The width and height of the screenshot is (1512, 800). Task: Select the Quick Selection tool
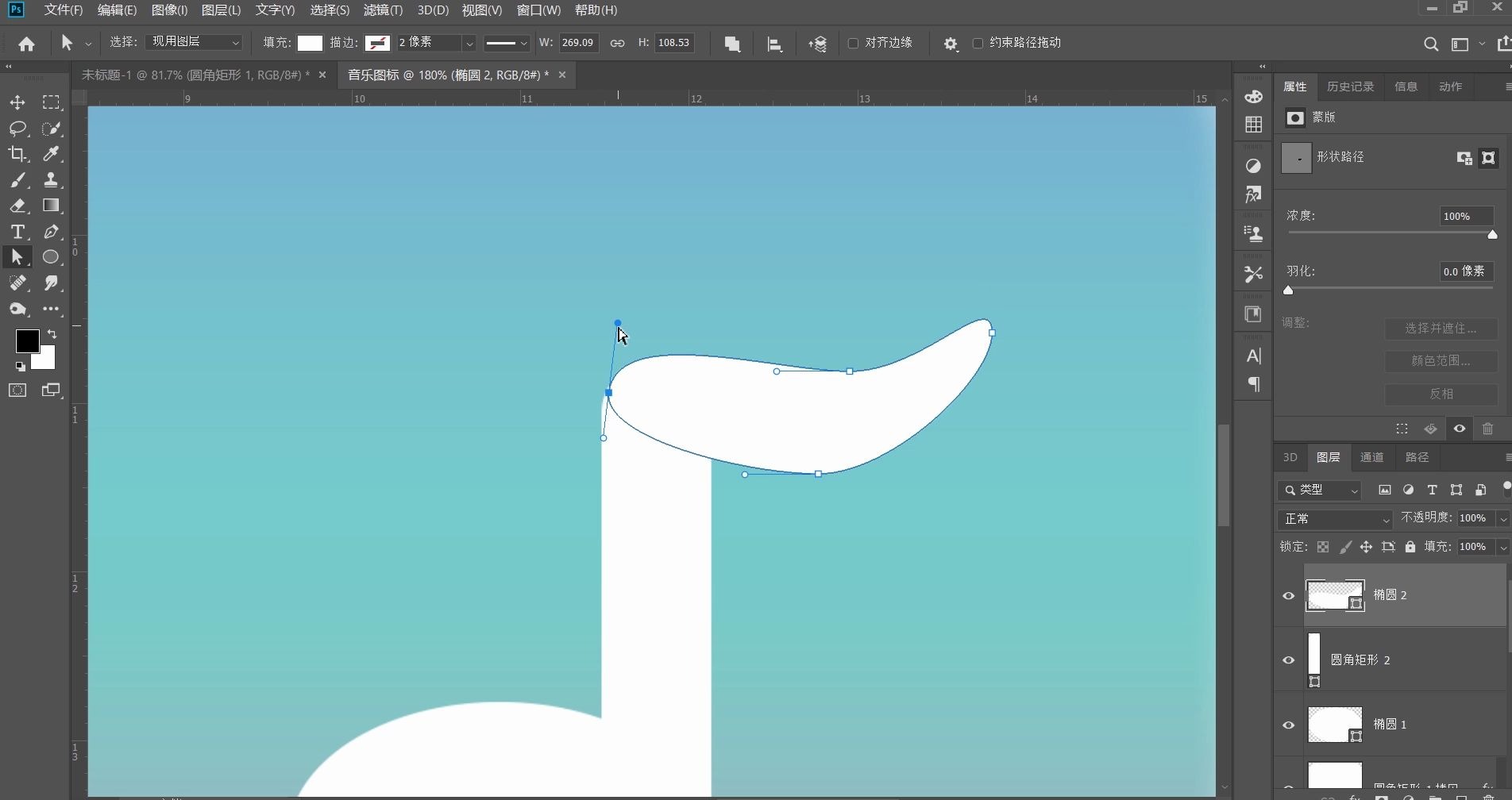(52, 129)
